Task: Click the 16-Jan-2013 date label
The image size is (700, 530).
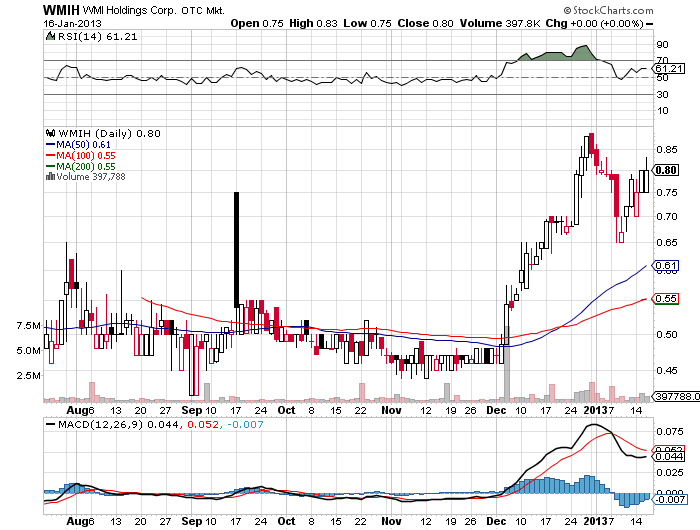Action: [72, 23]
